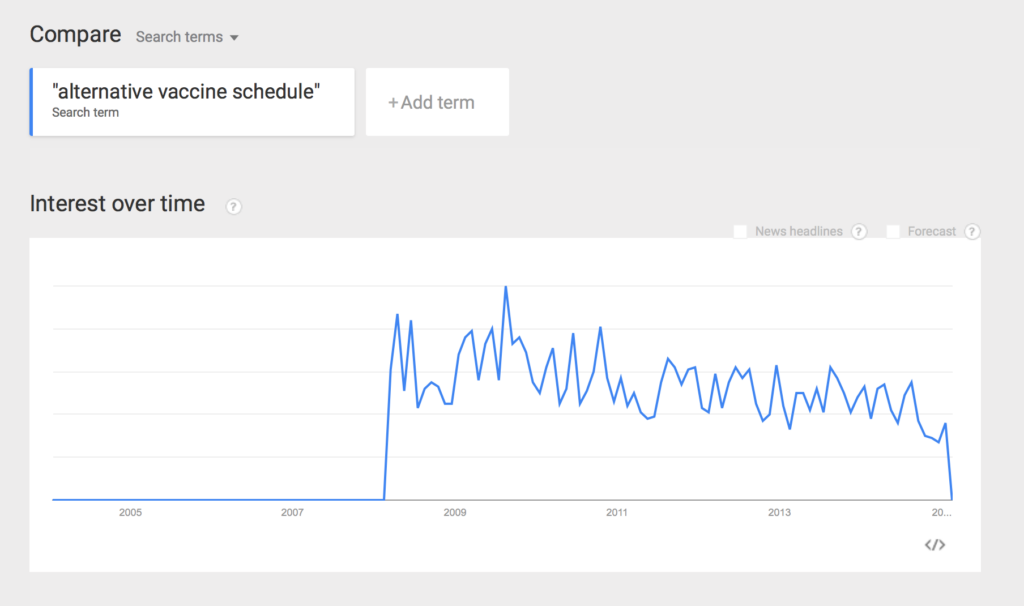
Task: Click the Search term subtitle text
Action: pyautogui.click(x=86, y=112)
